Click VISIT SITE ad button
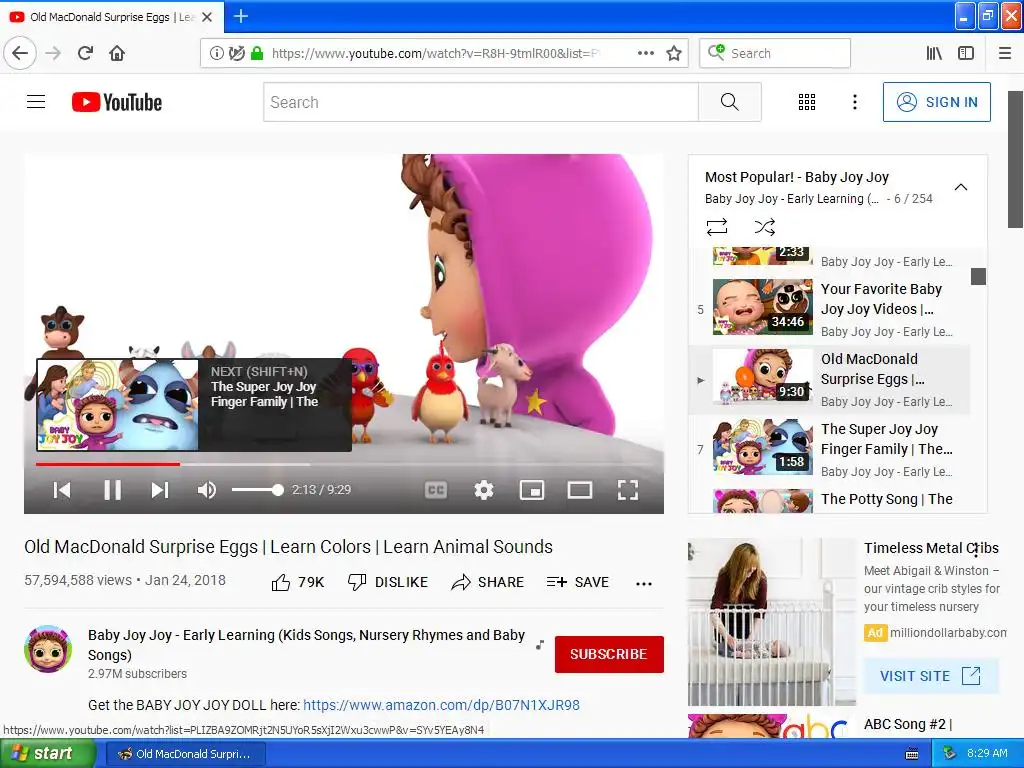 pos(931,676)
